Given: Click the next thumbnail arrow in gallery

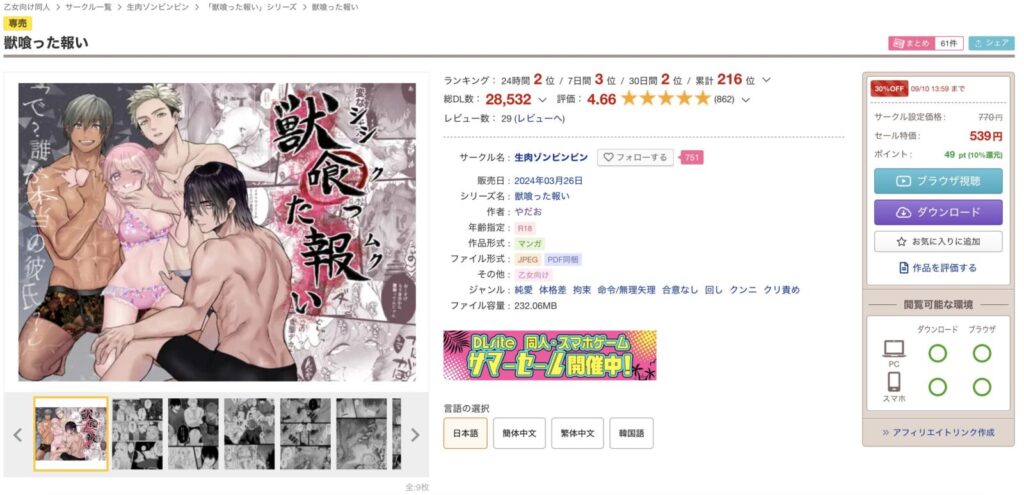Looking at the screenshot, I should pyautogui.click(x=415, y=434).
